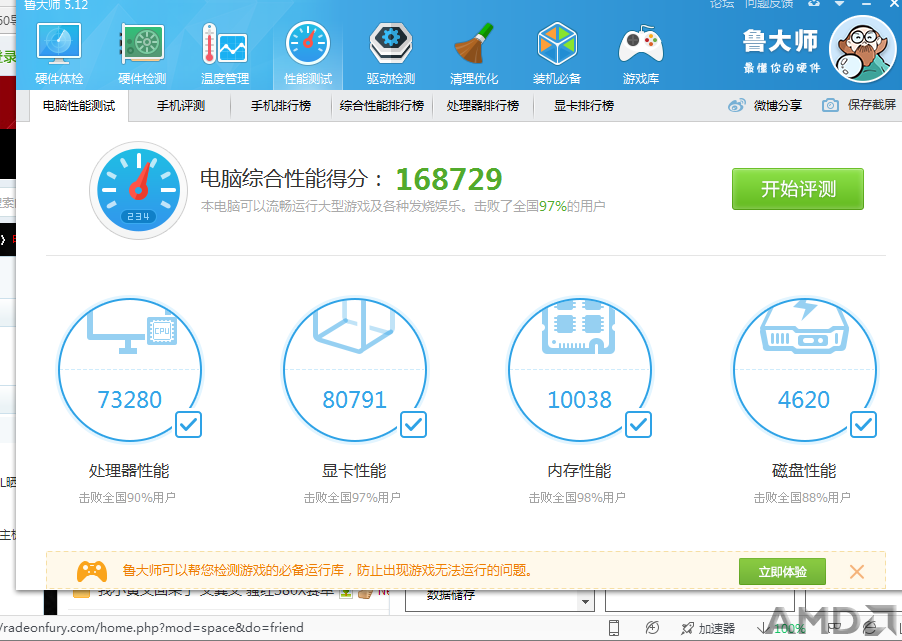
Task: Click the Weibo share icon
Action: tap(737, 105)
